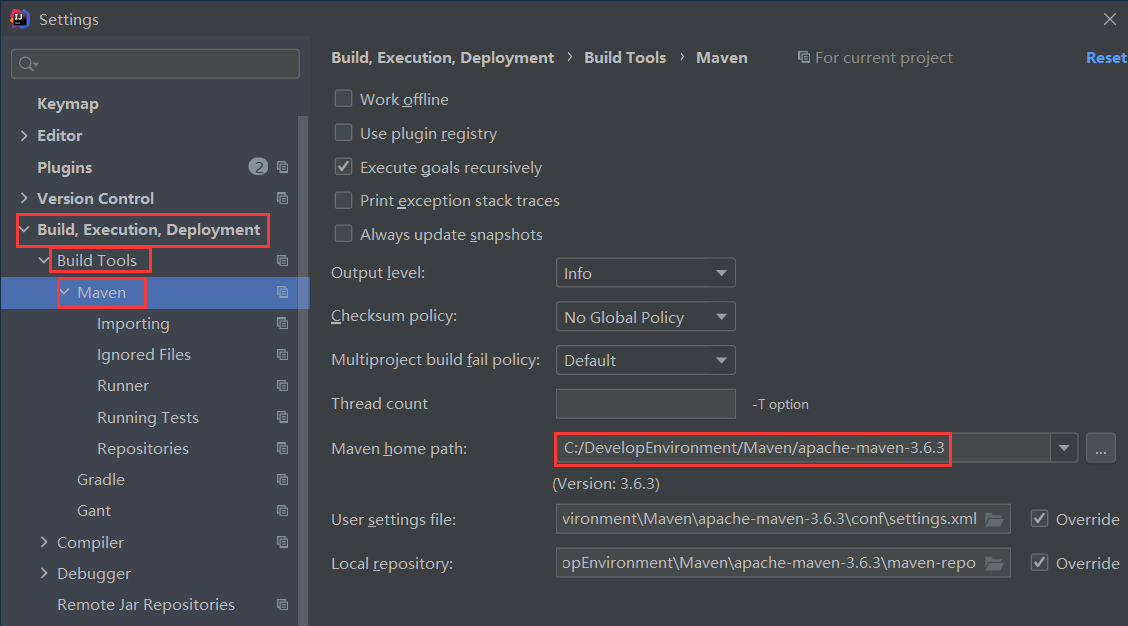
Task: Click the Build Tools breadcrumb
Action: pyautogui.click(x=625, y=58)
